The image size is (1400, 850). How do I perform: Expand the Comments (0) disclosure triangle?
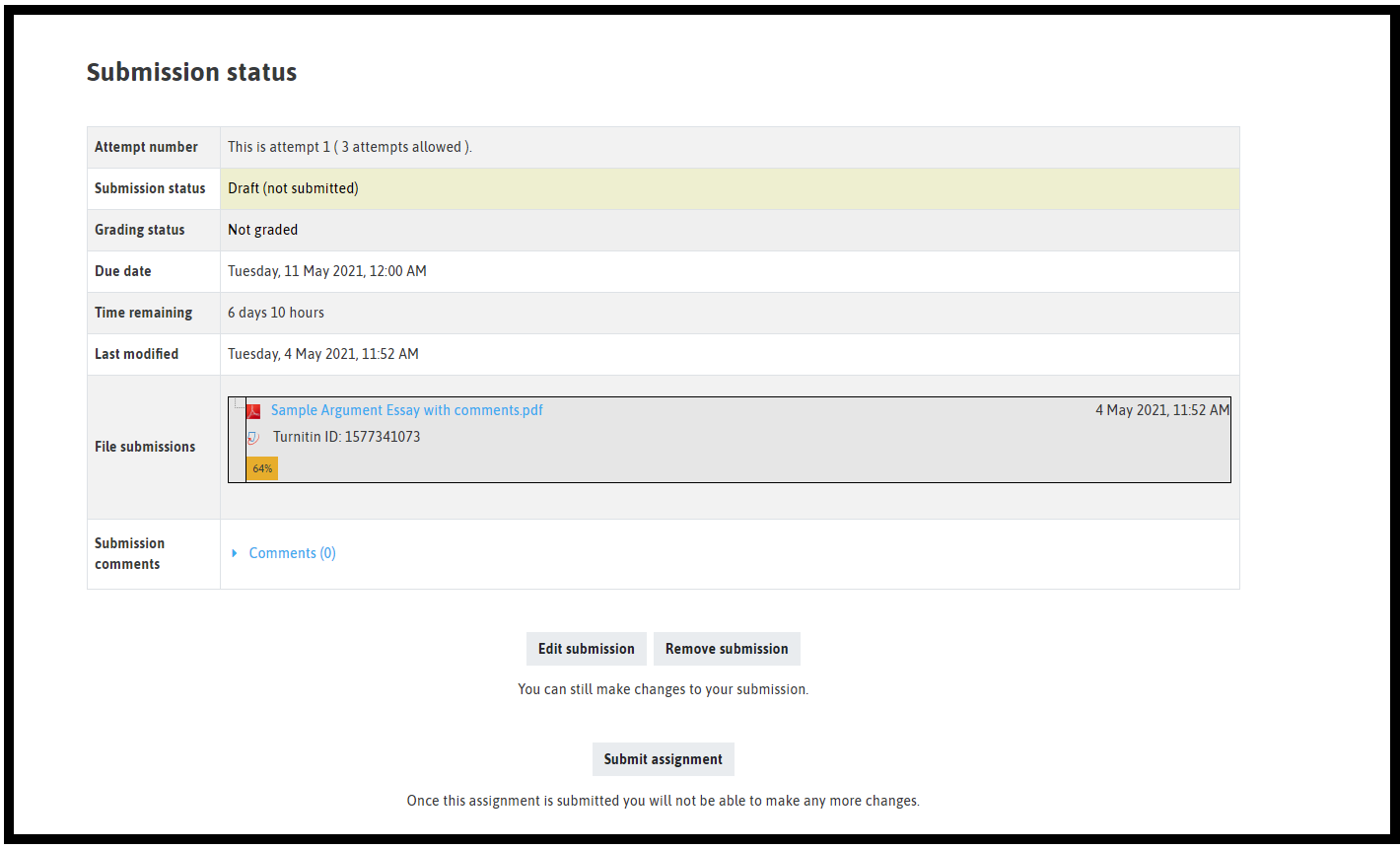coord(235,553)
